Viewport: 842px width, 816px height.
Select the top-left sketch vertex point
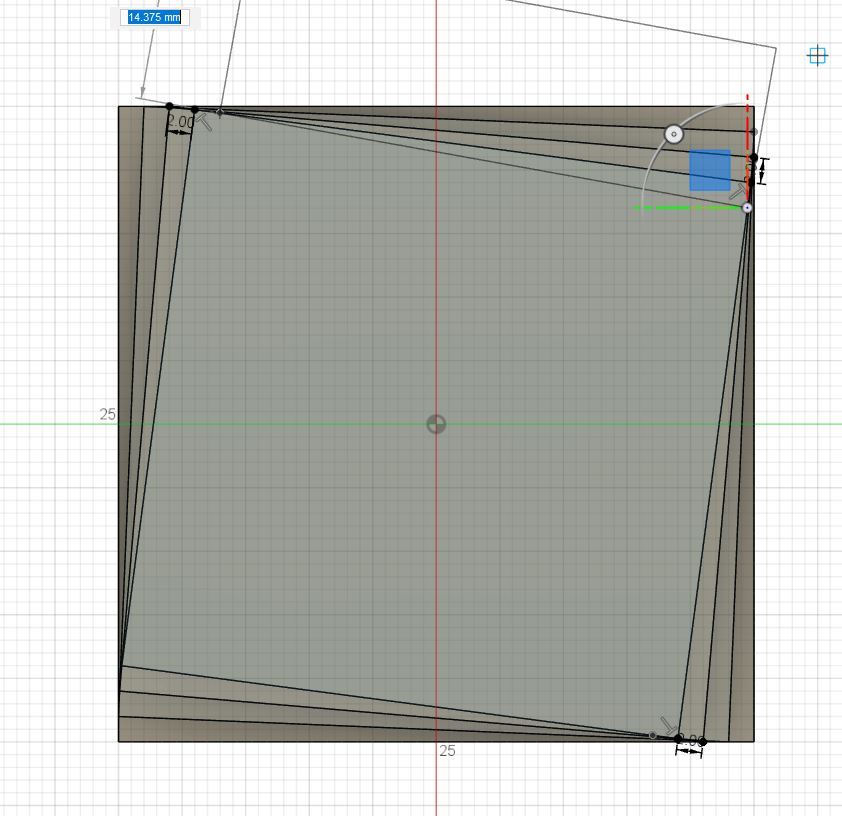point(169,105)
